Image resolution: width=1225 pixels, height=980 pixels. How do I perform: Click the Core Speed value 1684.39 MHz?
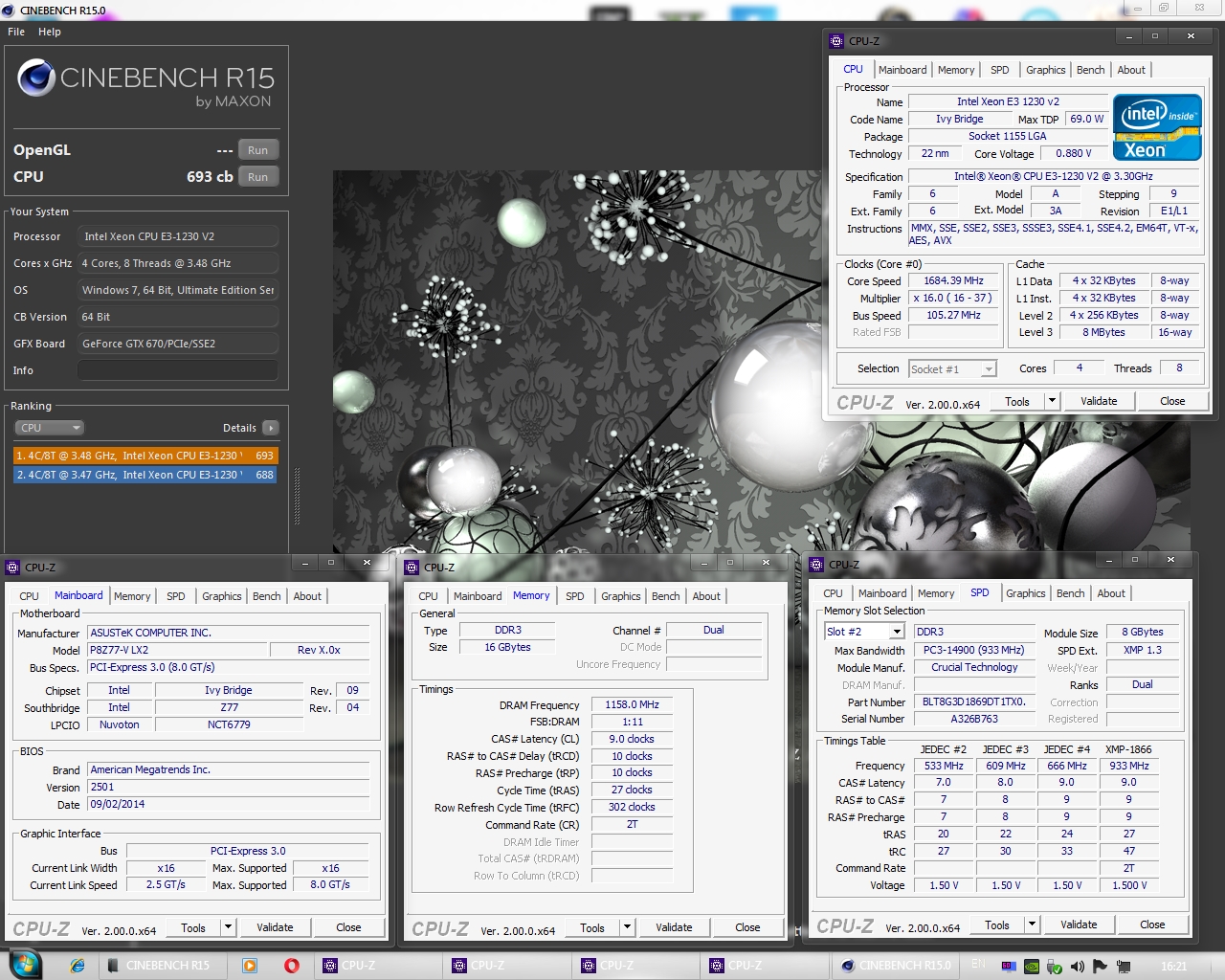tap(953, 280)
